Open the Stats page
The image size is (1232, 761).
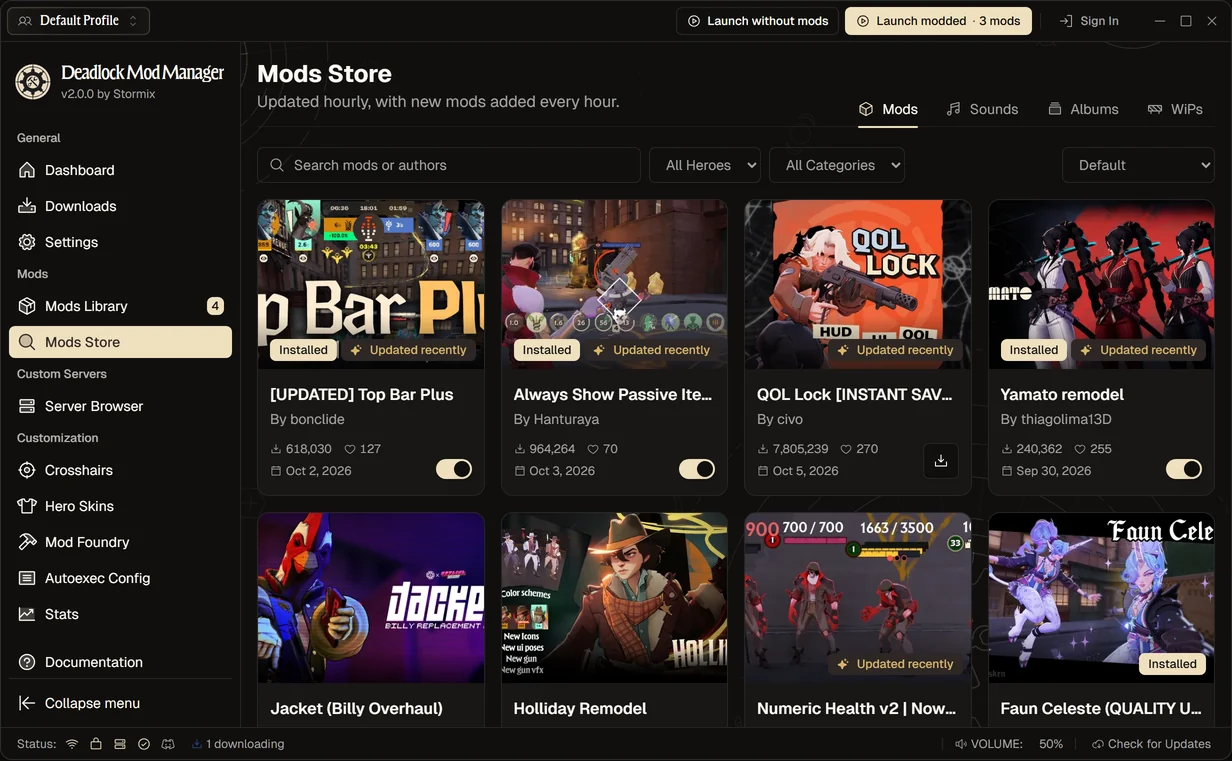120,614
